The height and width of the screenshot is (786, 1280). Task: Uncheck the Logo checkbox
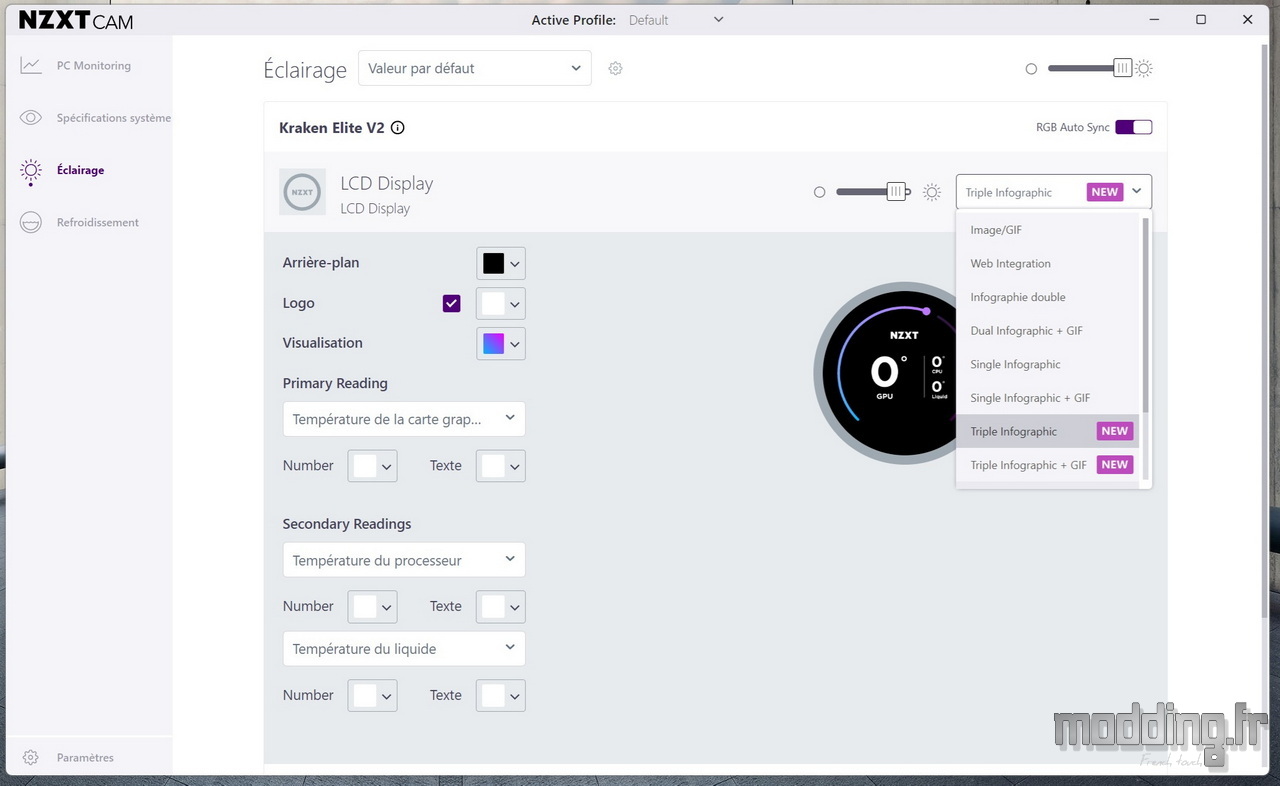452,303
